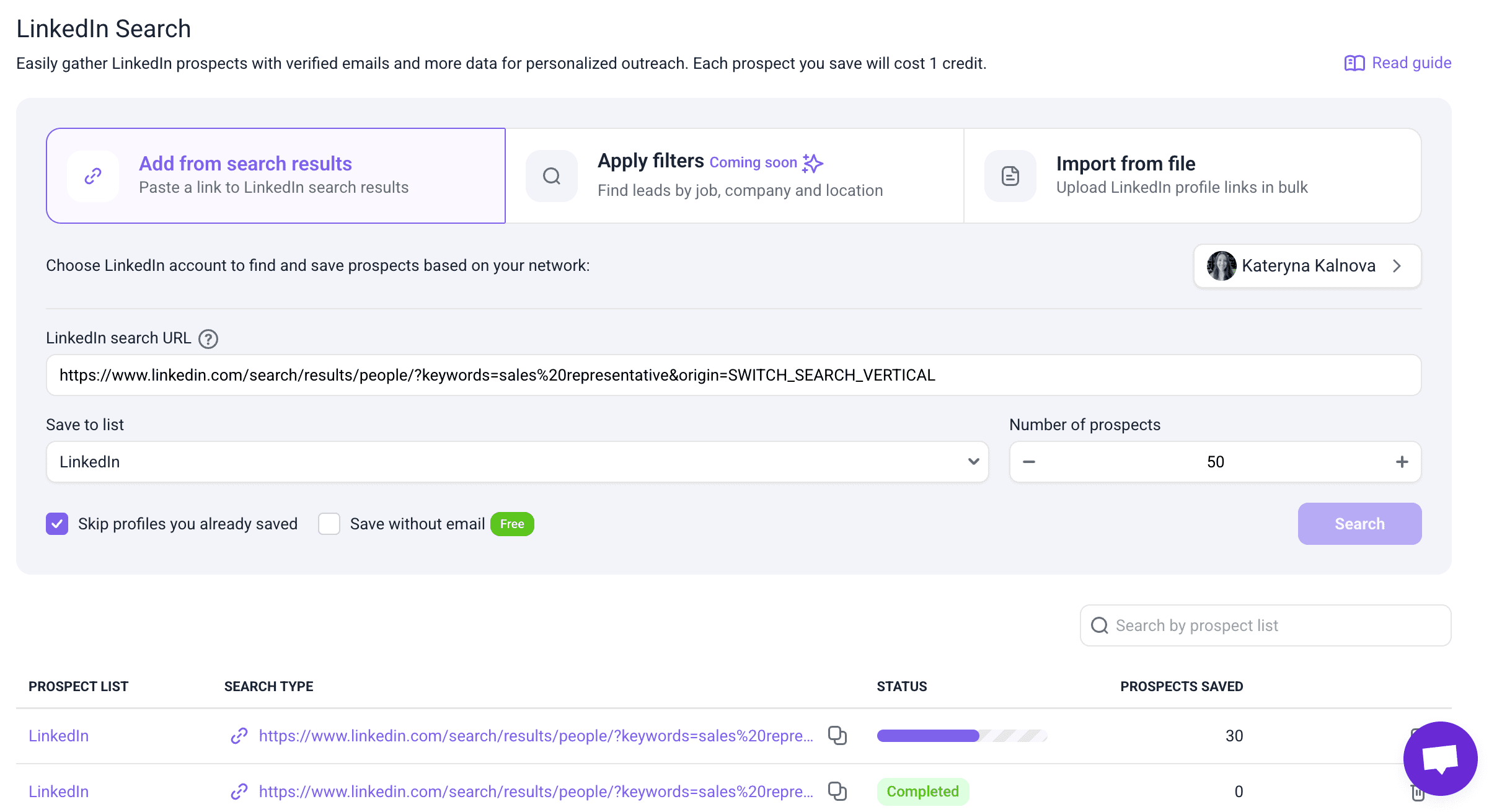Viewport: 1489px width, 812px height.
Task: Copy the first row's search URL
Action: (x=837, y=736)
